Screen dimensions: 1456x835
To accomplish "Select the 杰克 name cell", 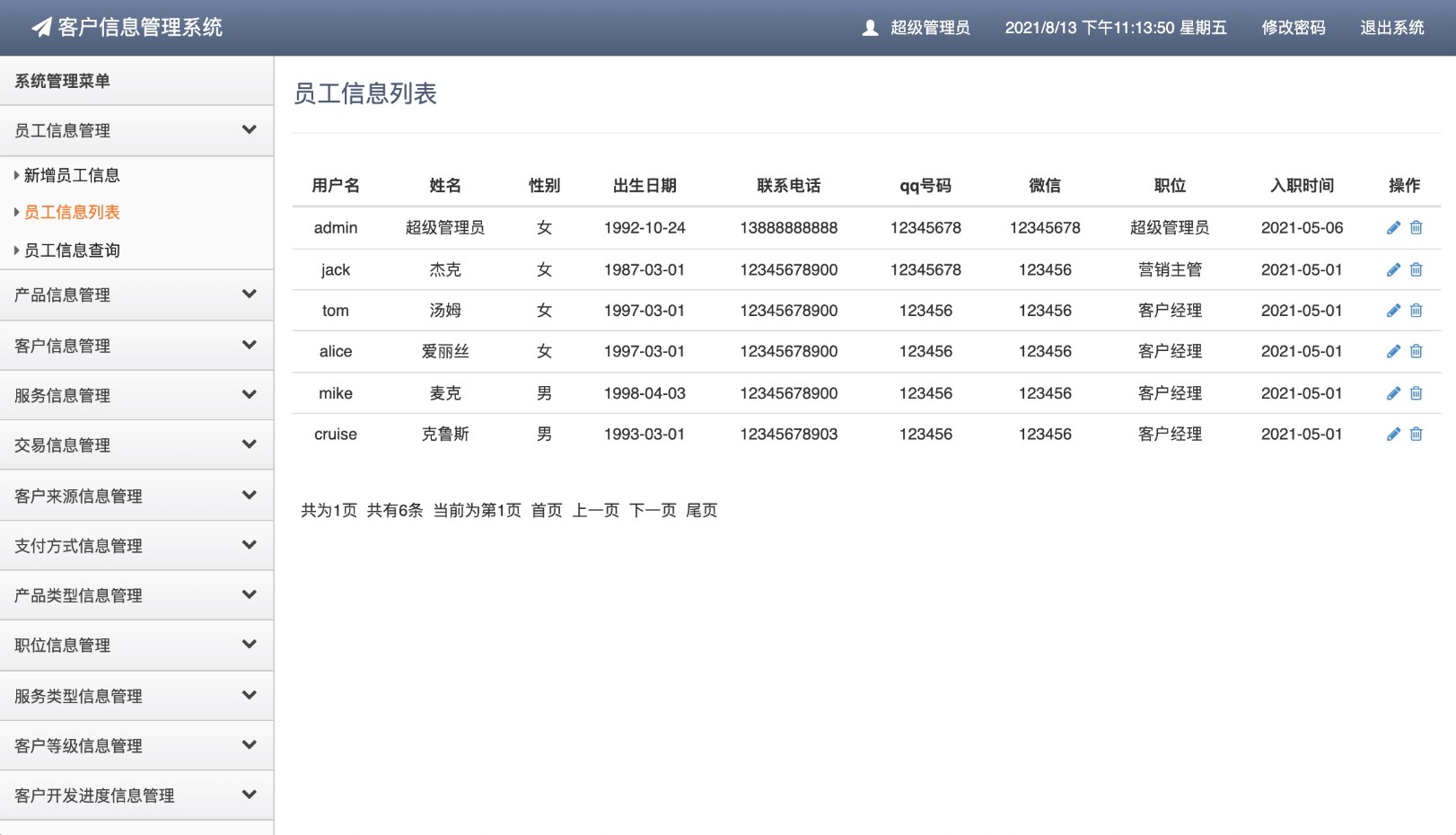I will [x=445, y=269].
